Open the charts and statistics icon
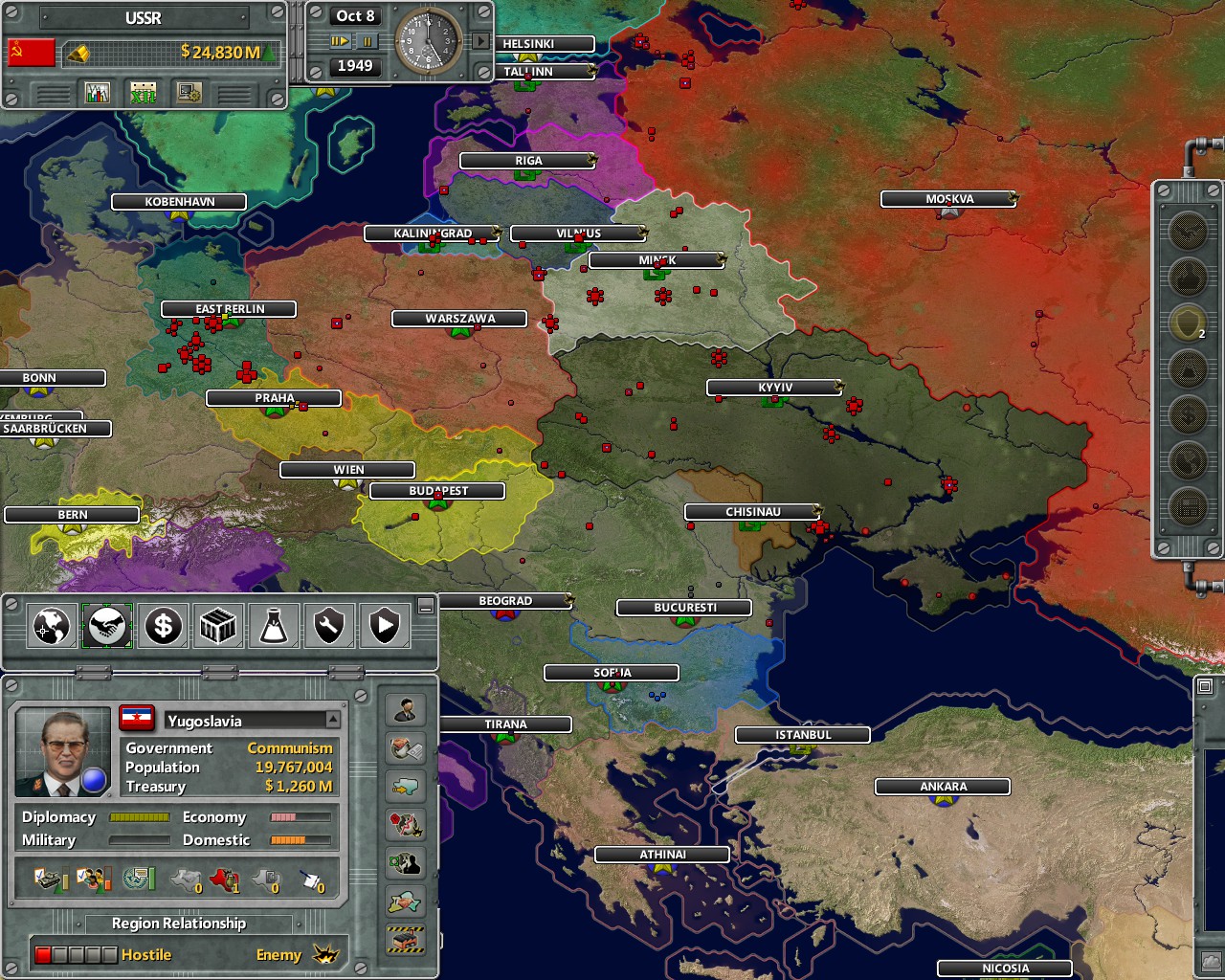This screenshot has height=980, width=1225. (98, 93)
